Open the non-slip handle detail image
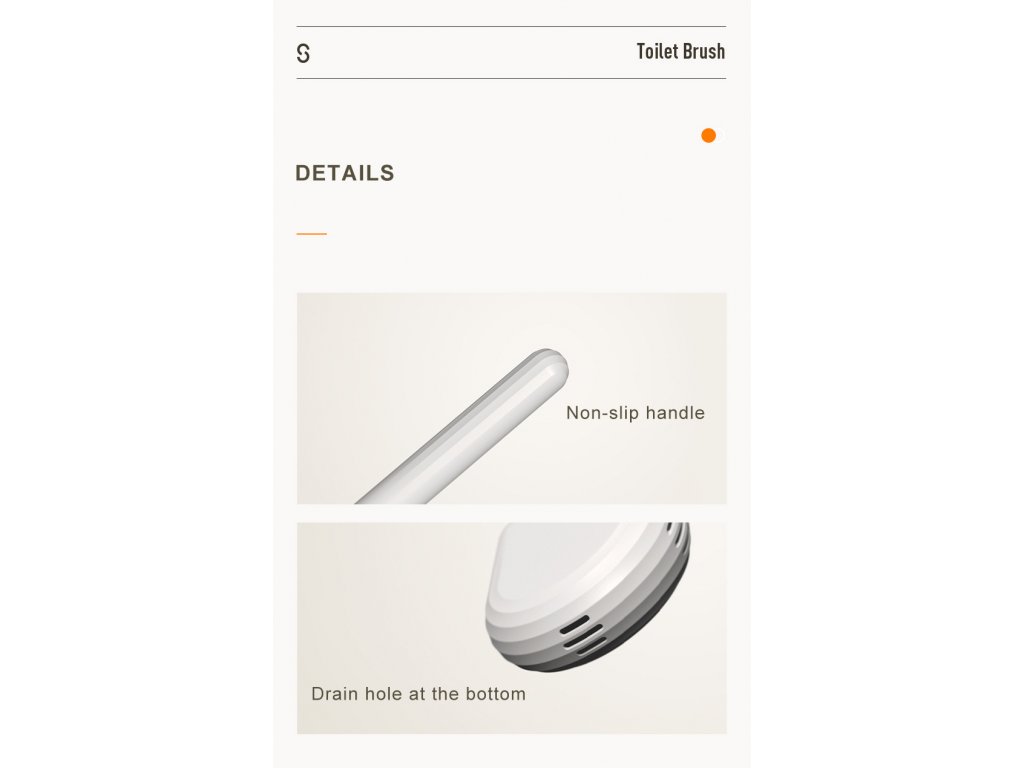 [511, 398]
